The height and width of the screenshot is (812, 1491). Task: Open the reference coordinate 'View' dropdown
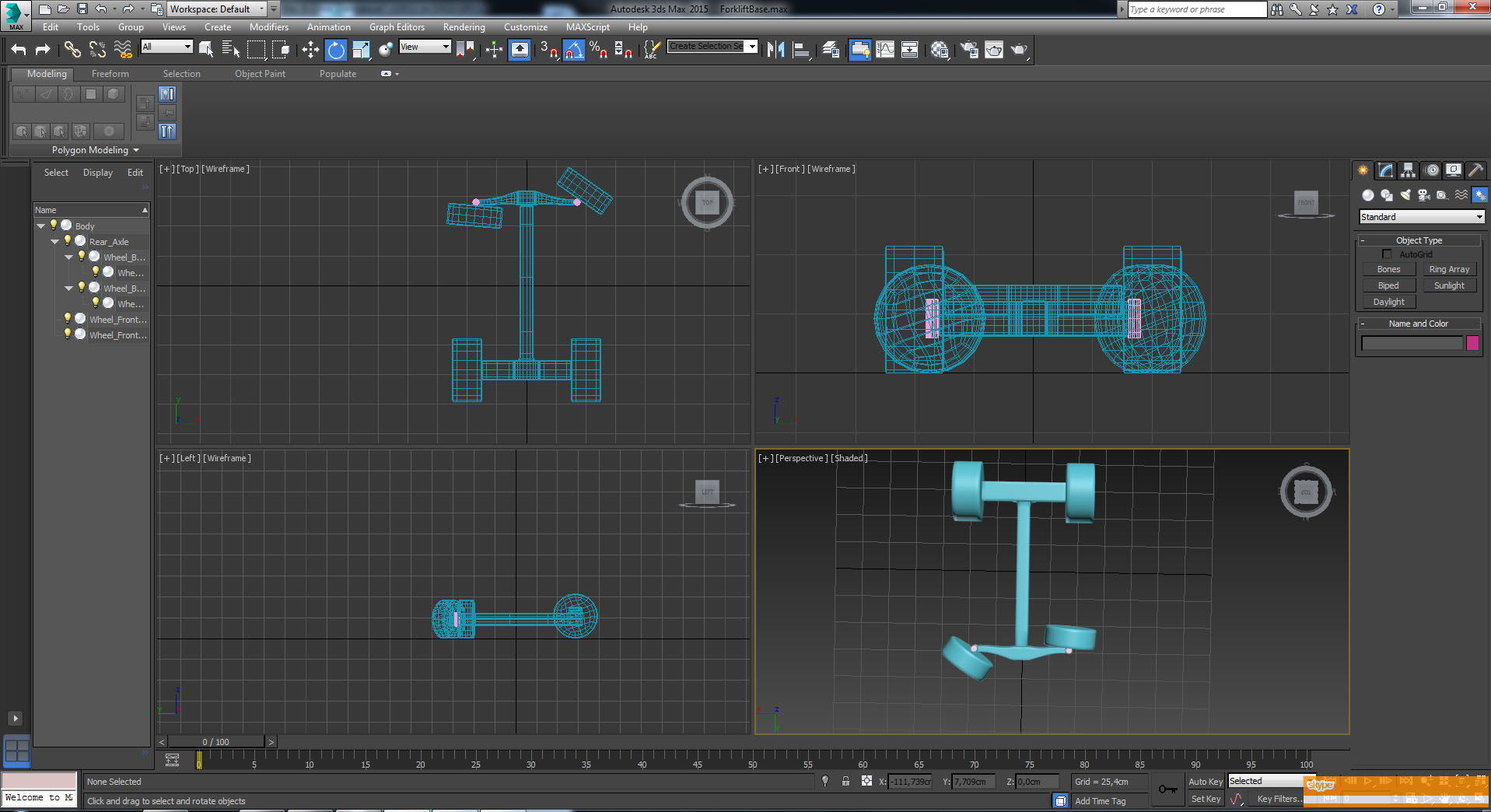(425, 47)
